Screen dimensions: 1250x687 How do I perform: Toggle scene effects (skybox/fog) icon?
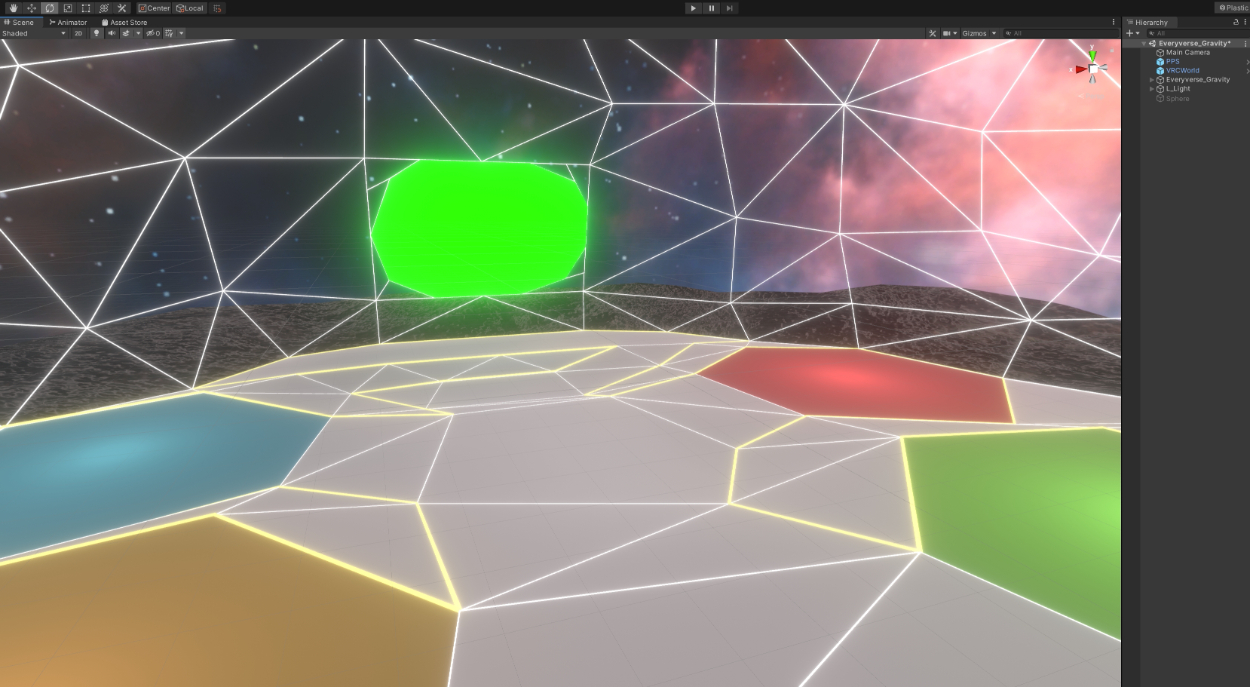pos(125,33)
